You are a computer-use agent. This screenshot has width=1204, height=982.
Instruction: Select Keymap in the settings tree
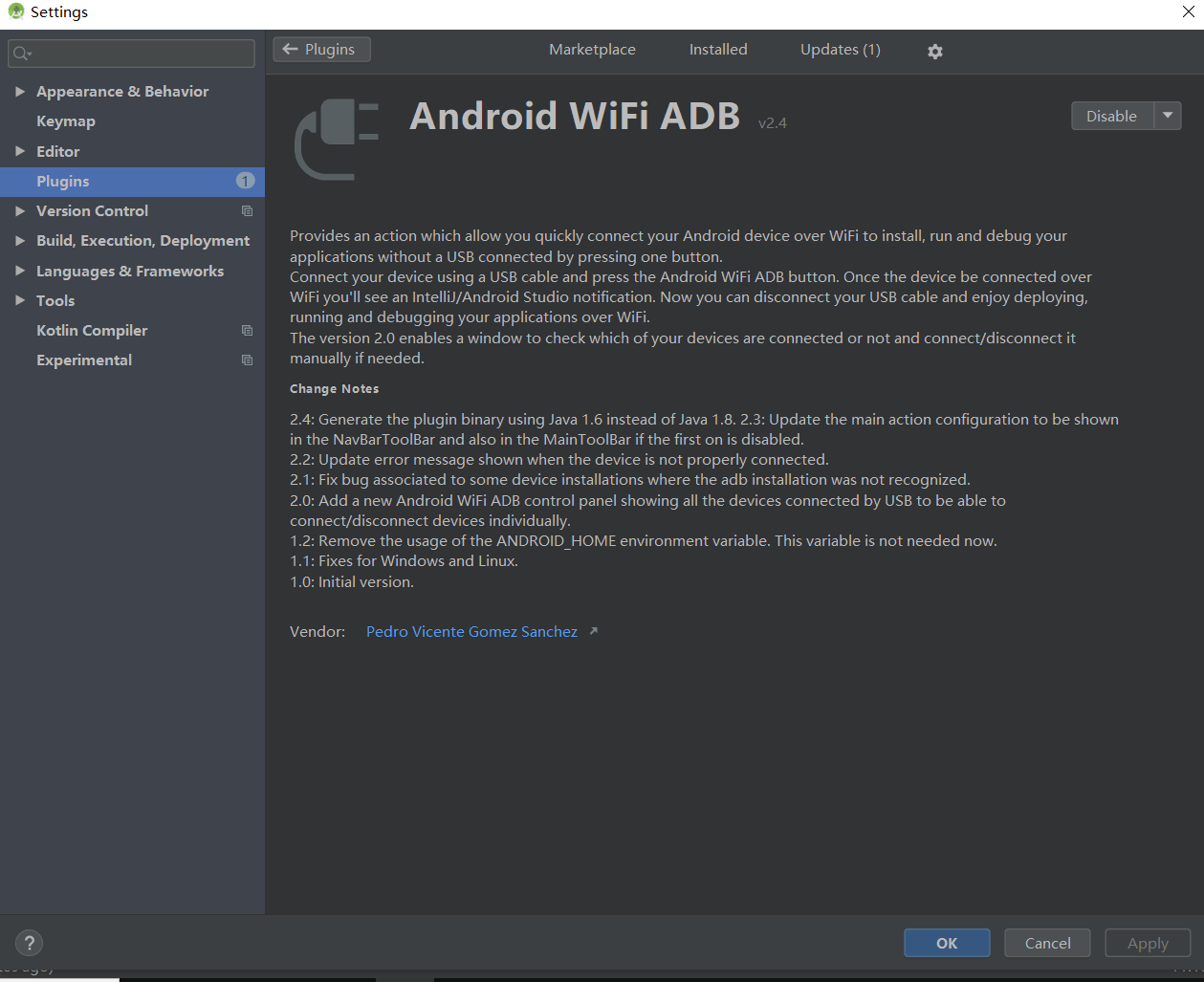pyautogui.click(x=66, y=121)
